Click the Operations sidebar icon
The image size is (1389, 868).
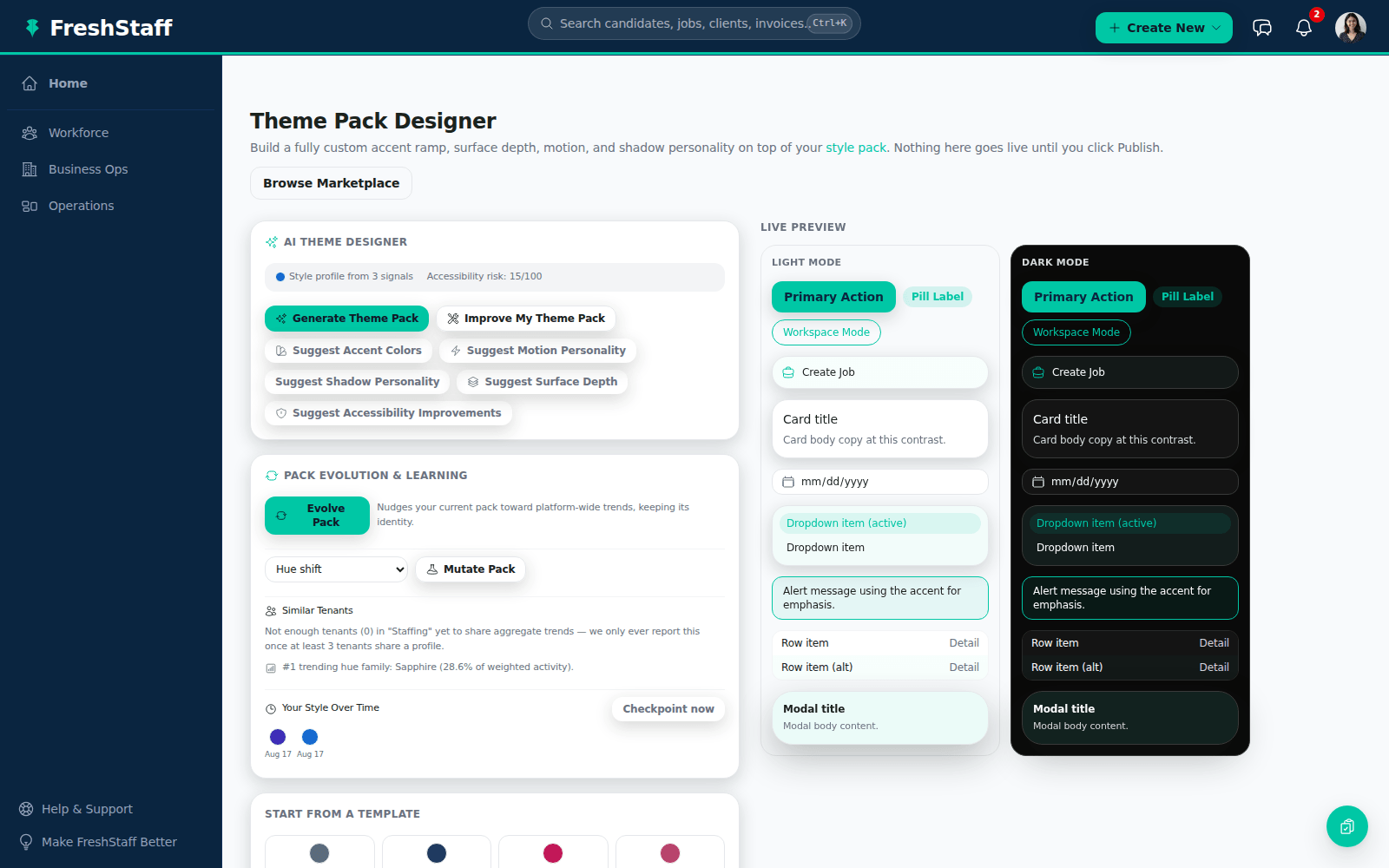(30, 206)
